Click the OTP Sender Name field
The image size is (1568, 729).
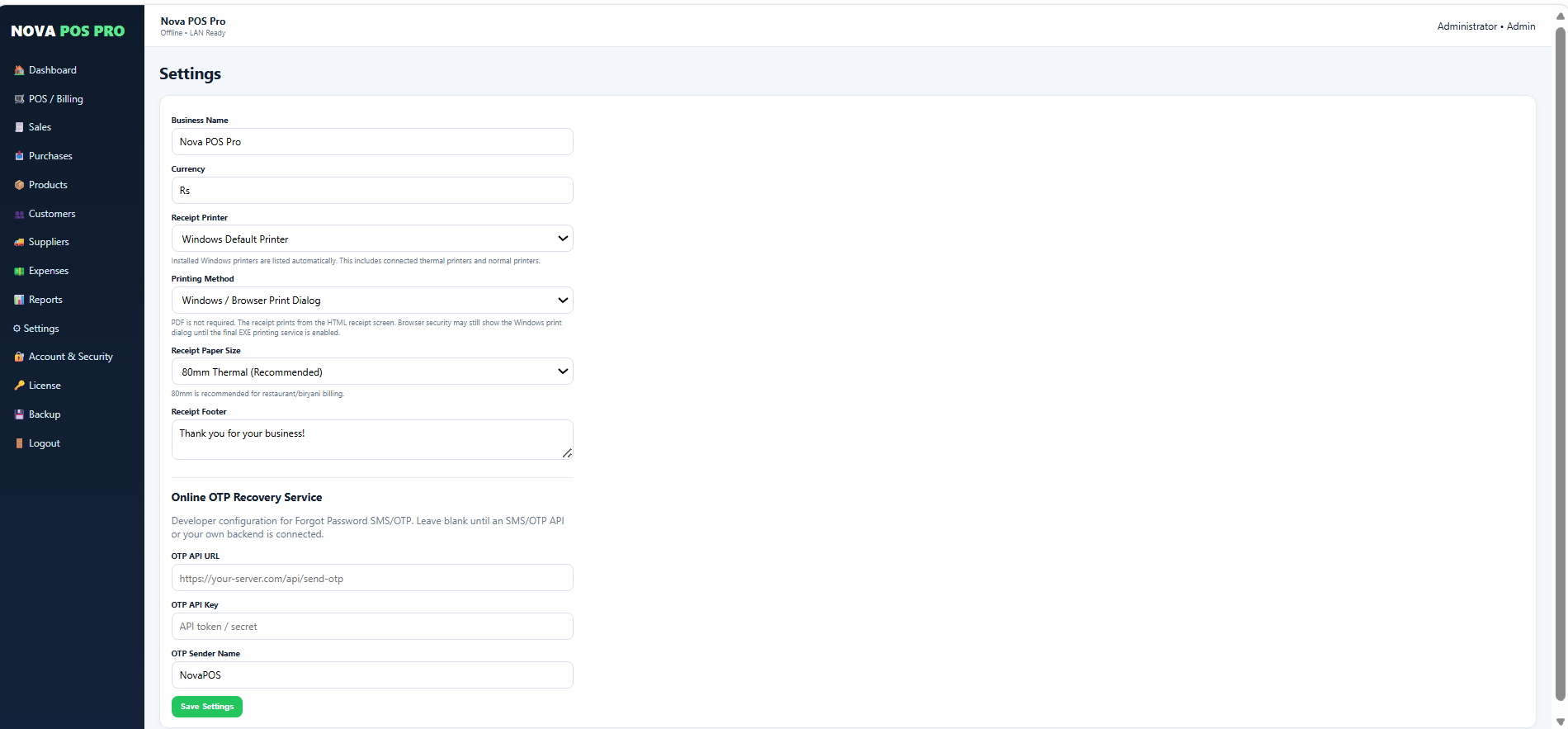pos(372,675)
